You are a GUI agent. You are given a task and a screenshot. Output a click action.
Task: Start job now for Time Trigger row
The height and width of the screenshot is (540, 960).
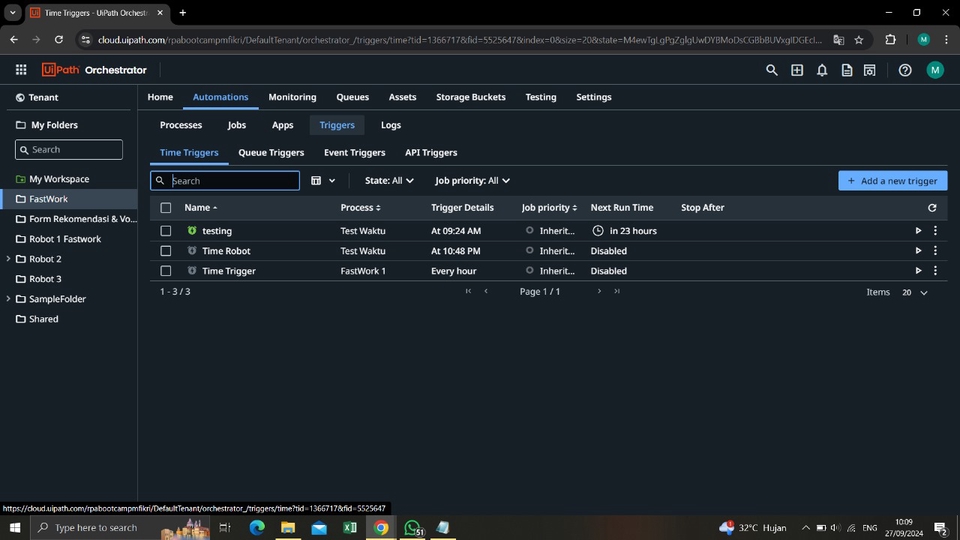click(x=918, y=271)
